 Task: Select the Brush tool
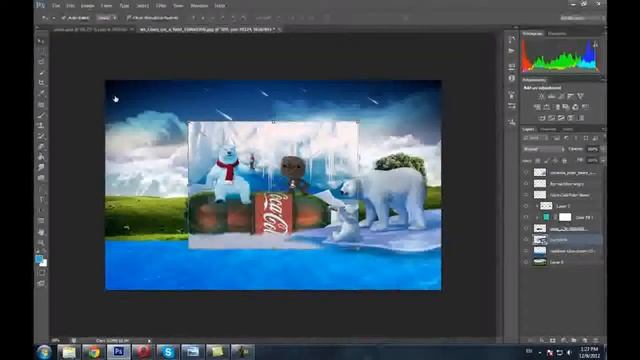pyautogui.click(x=41, y=115)
